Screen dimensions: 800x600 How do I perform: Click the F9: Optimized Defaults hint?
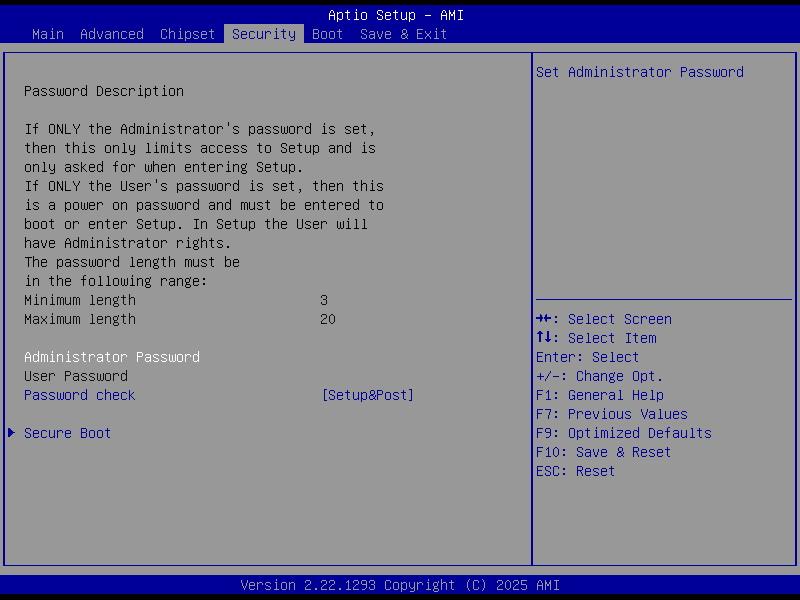[x=623, y=433]
